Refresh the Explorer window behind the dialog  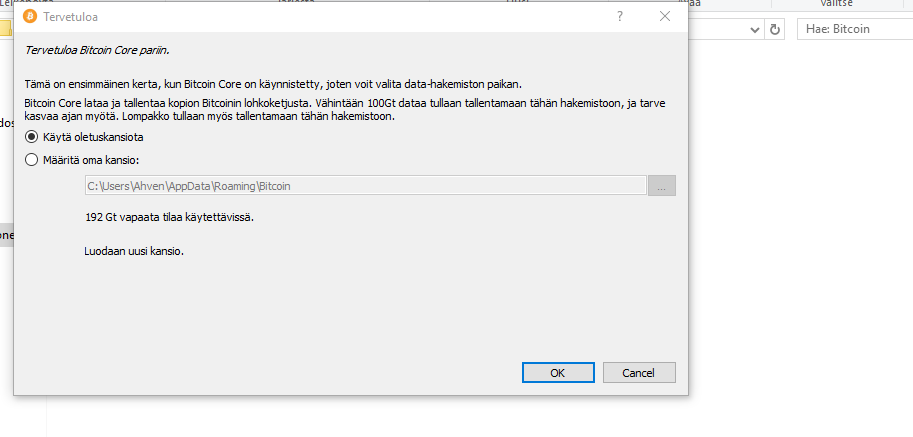point(774,29)
